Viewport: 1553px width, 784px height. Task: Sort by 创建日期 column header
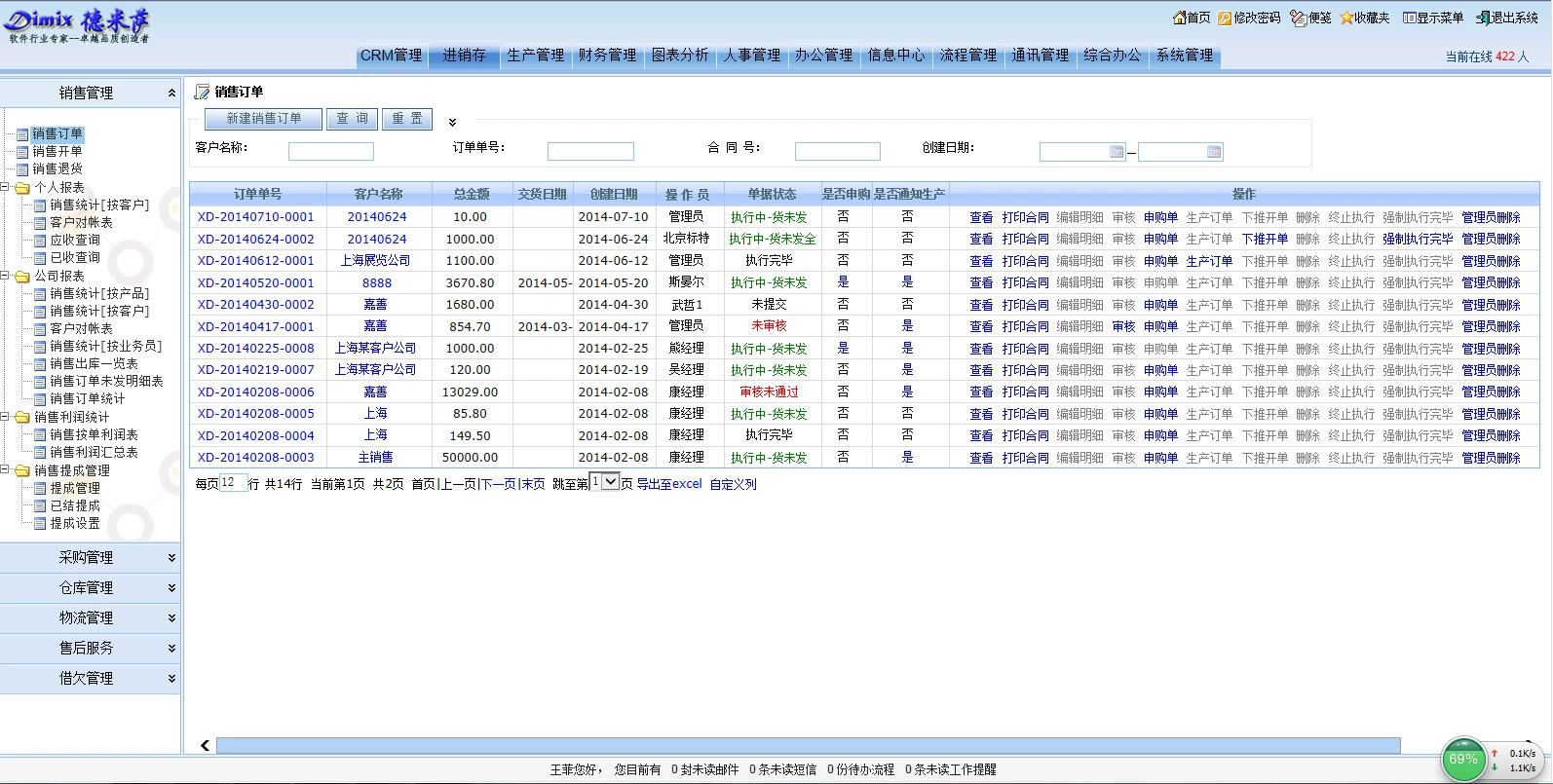click(x=614, y=194)
